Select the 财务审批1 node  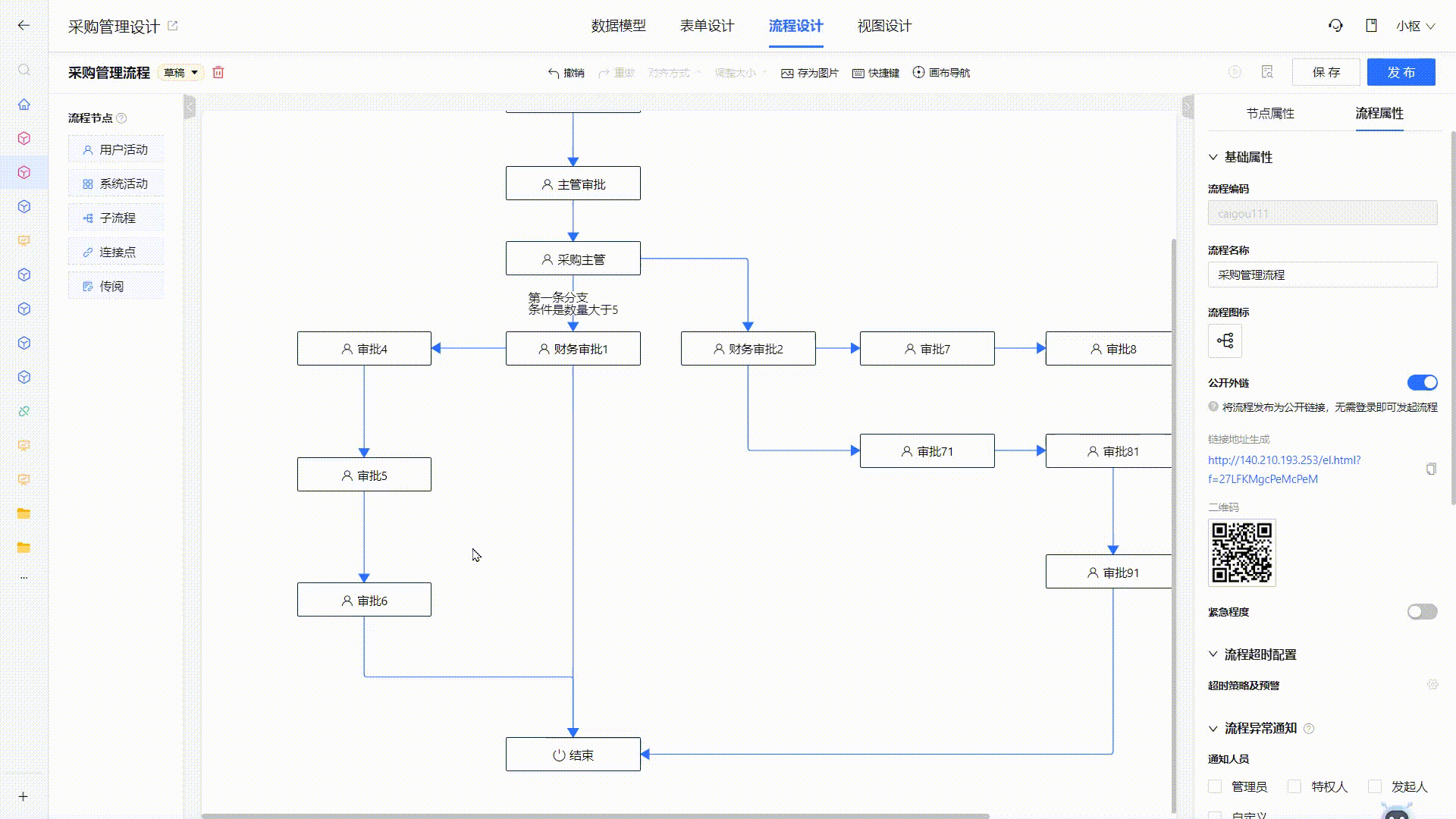click(x=573, y=348)
